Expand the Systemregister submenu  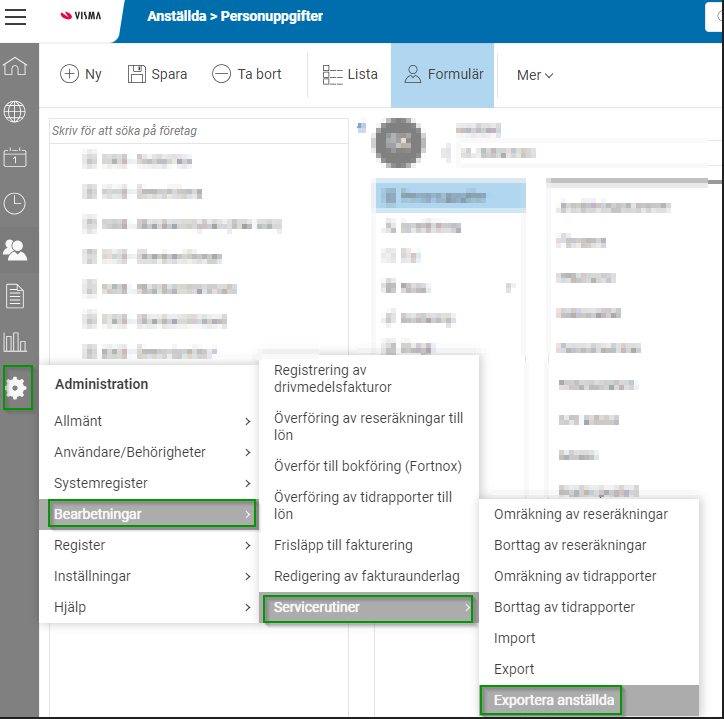(151, 483)
